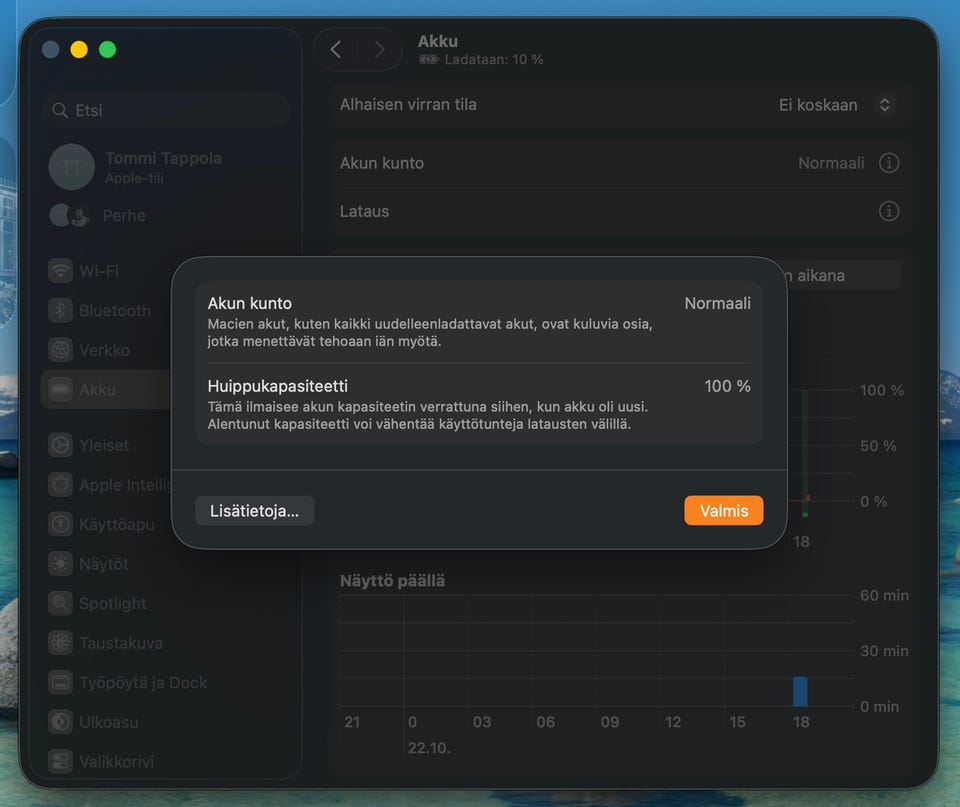Select the Taustakuva wallpaper icon

coord(61,643)
